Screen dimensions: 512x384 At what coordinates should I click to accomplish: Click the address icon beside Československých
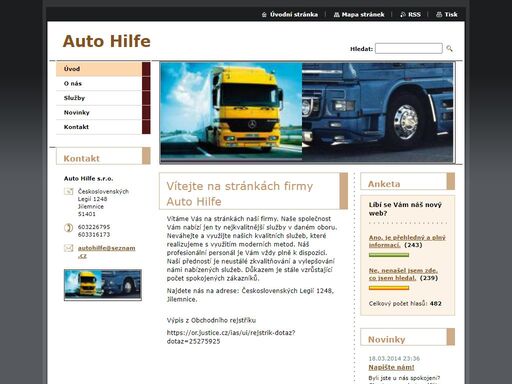coord(69,191)
